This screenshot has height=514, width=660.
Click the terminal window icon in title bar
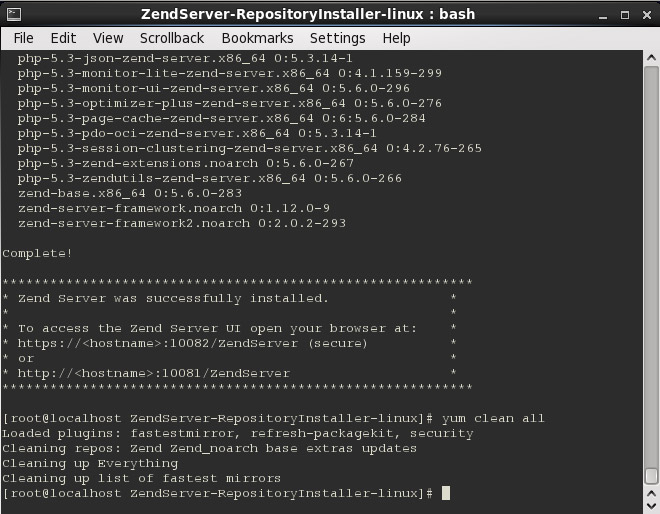coord(14,14)
